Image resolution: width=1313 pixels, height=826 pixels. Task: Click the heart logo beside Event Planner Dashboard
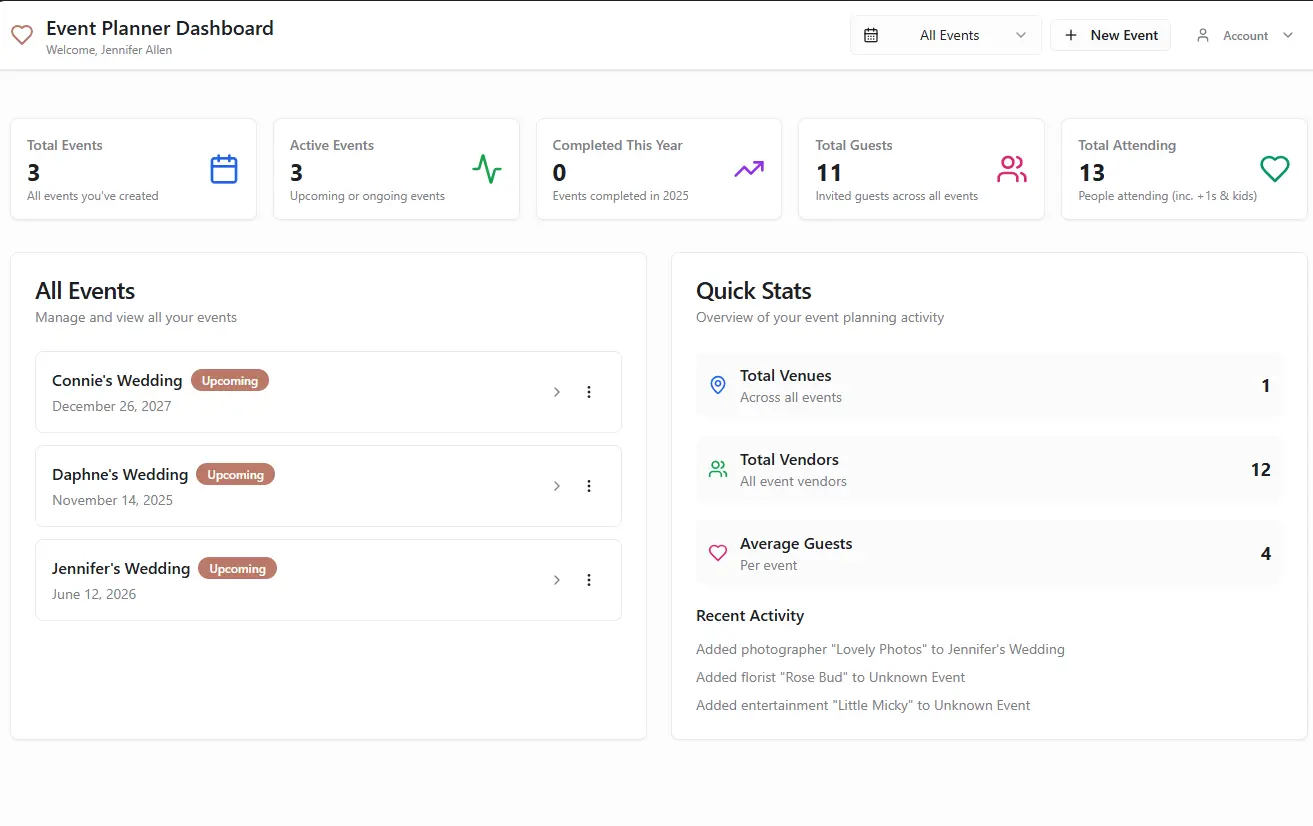(22, 35)
